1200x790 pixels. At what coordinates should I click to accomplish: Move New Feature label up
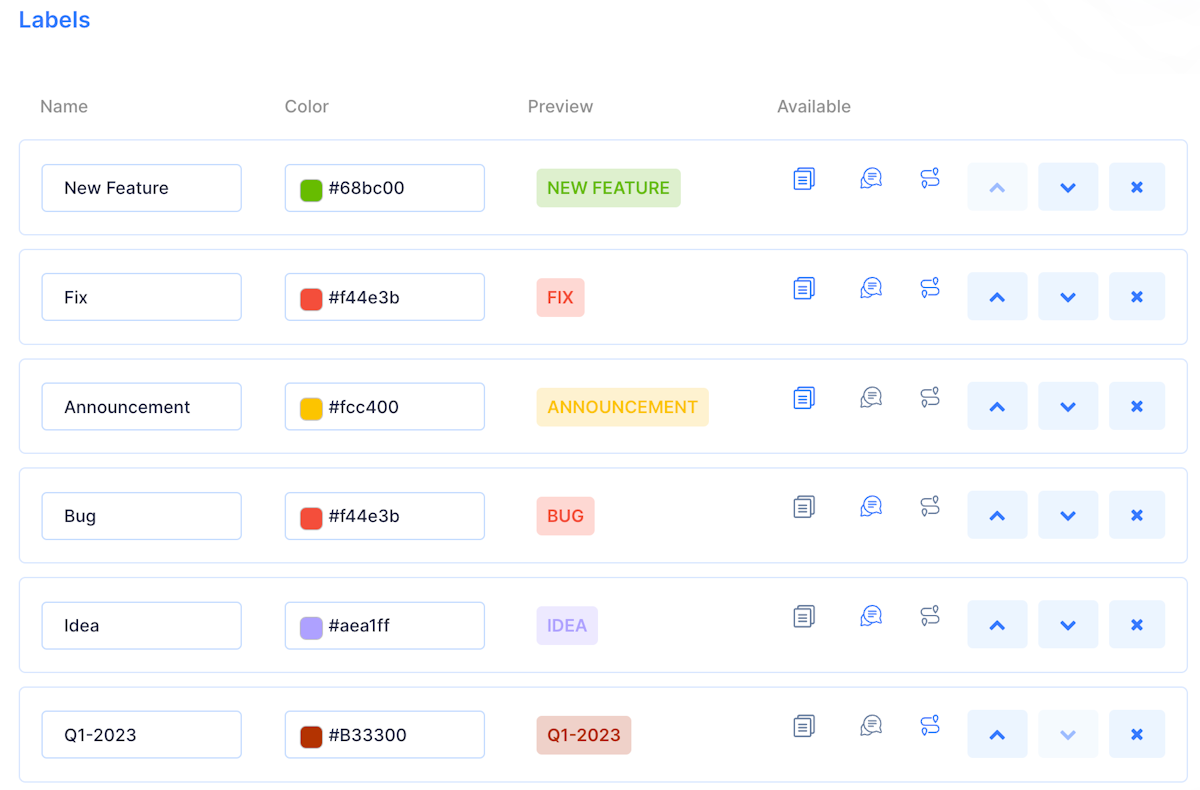click(x=997, y=187)
